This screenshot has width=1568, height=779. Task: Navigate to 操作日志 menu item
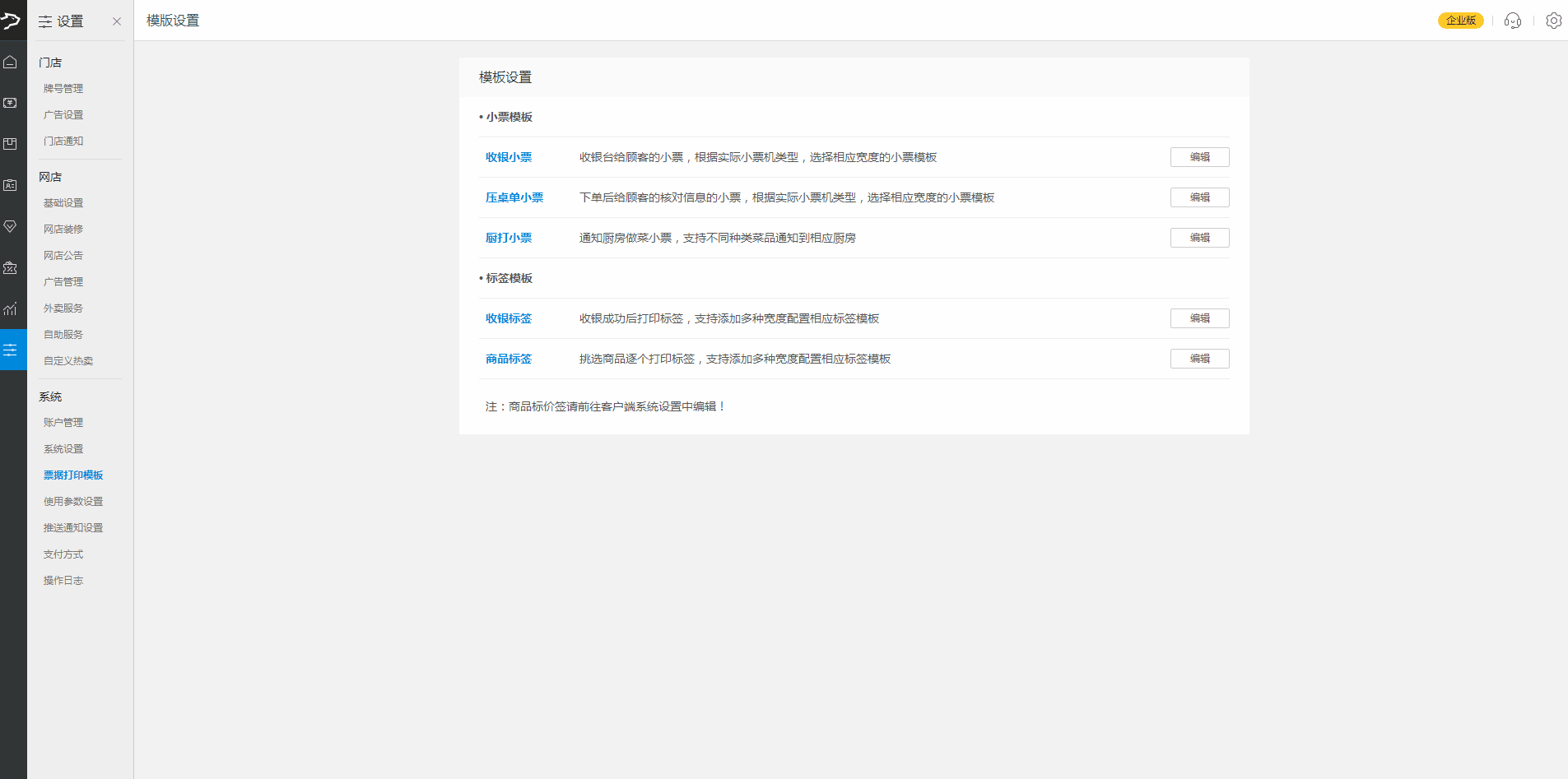point(63,581)
